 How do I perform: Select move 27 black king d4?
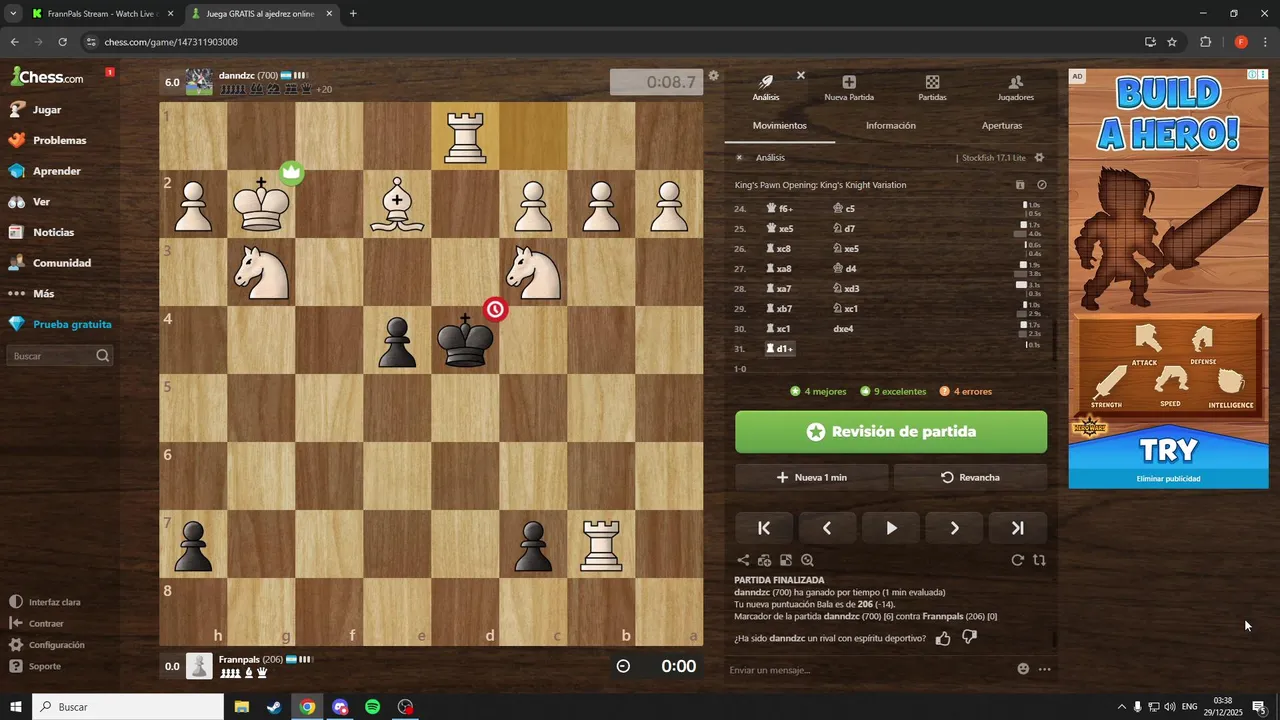point(844,269)
